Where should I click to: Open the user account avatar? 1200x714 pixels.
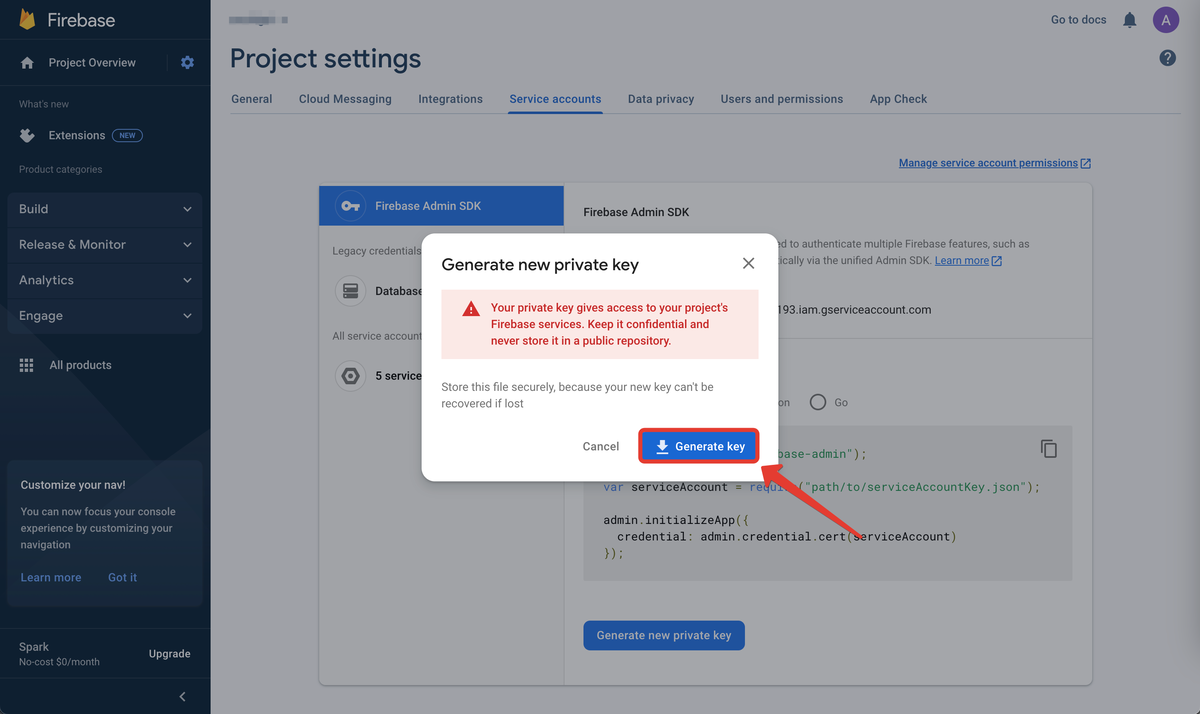coord(1165,20)
